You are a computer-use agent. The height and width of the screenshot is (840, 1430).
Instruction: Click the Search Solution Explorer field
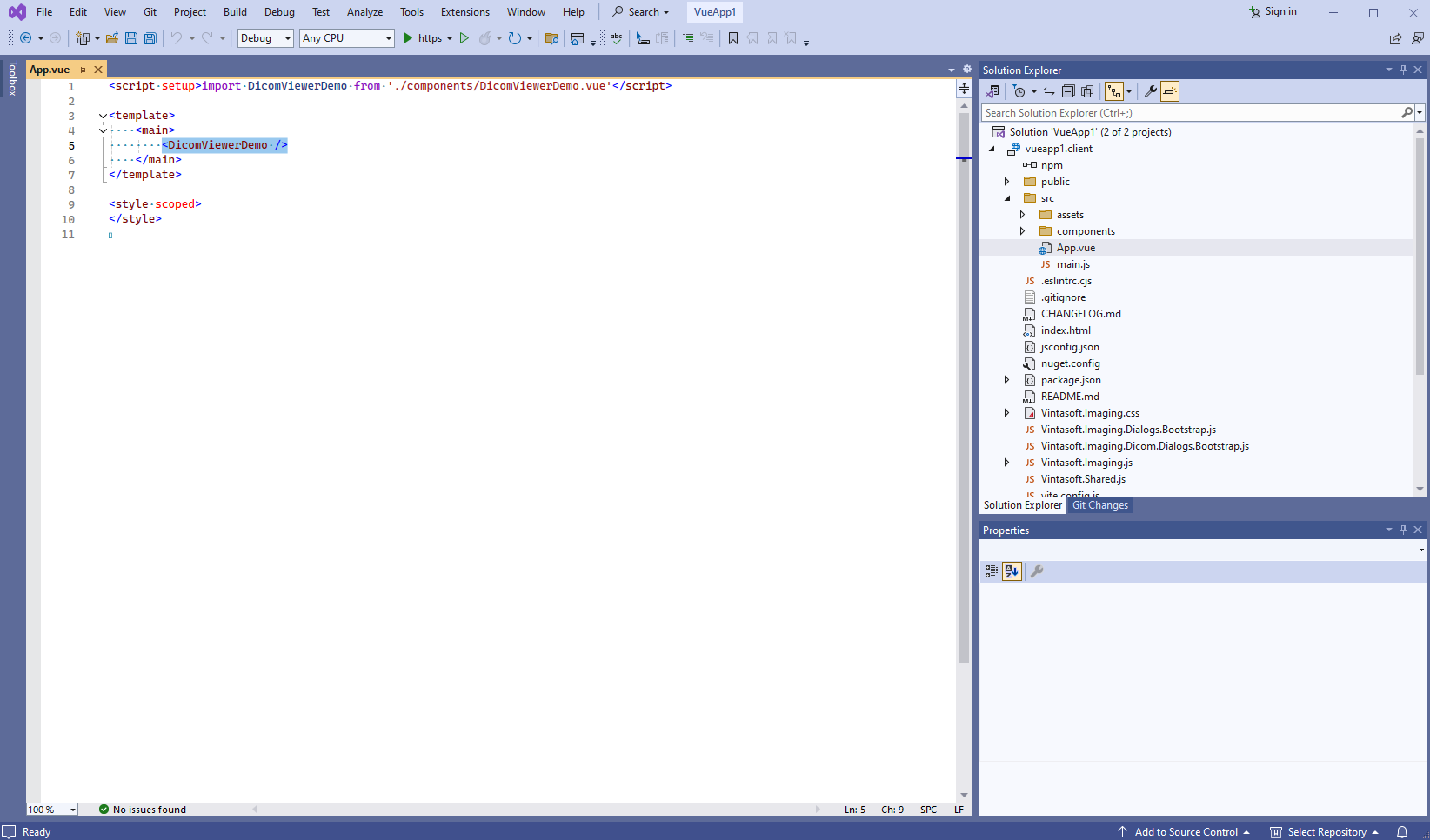pyautogui.click(x=1190, y=113)
